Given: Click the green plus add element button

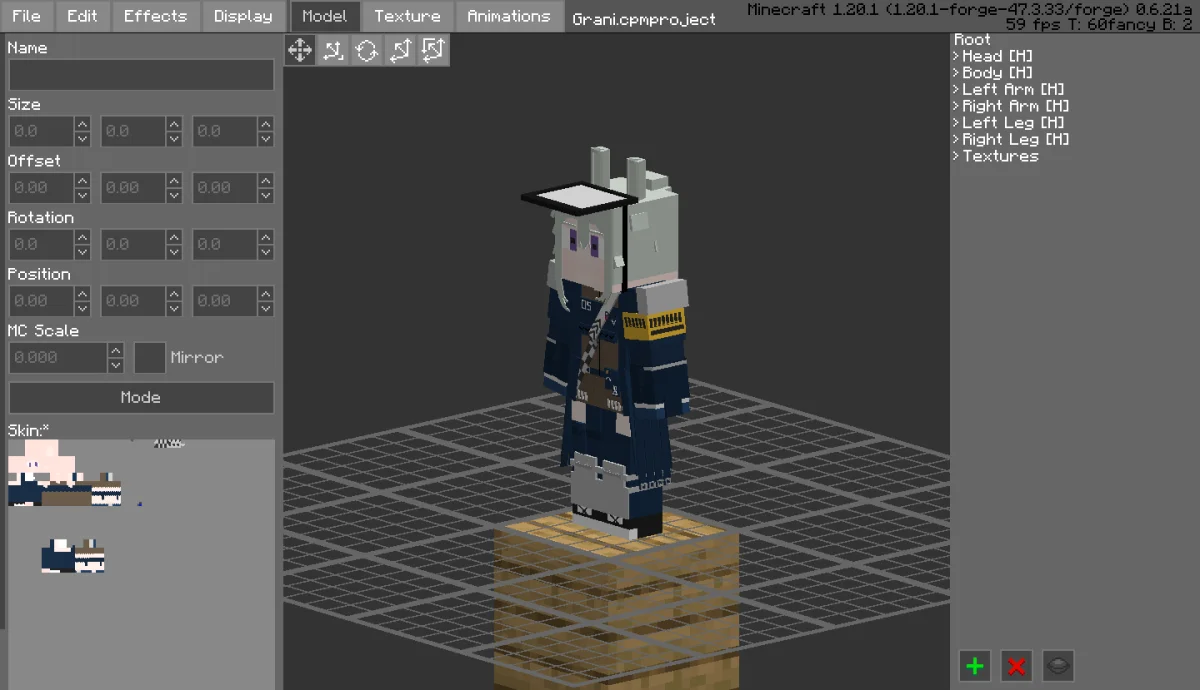Looking at the screenshot, I should pos(975,665).
